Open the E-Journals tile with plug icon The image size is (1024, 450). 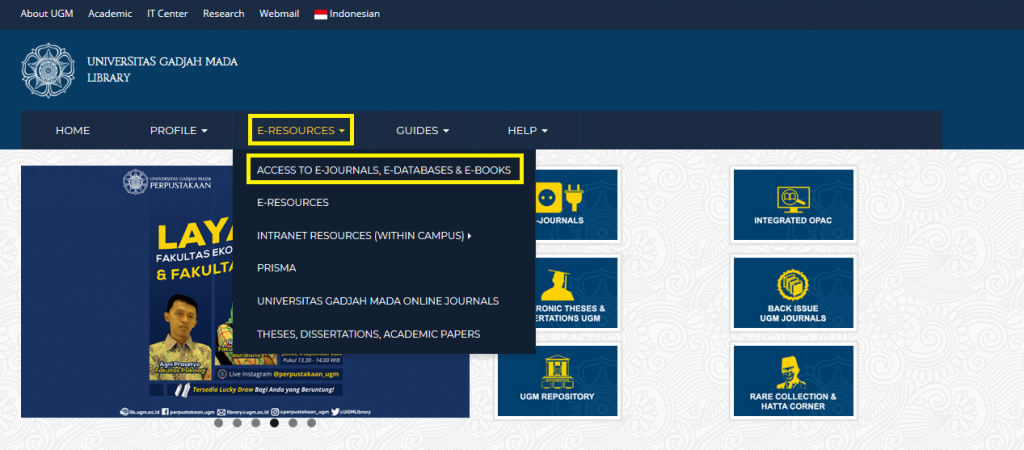576,205
